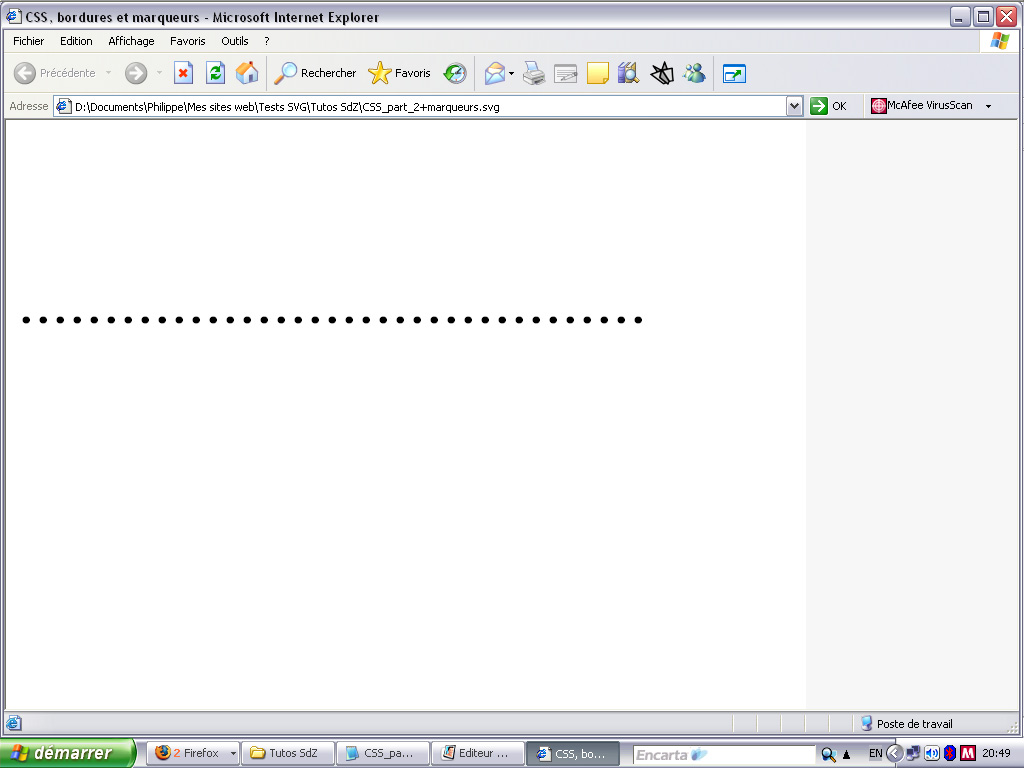Expand the Firefox taskbar group arrow
The image size is (1024, 768).
click(232, 754)
